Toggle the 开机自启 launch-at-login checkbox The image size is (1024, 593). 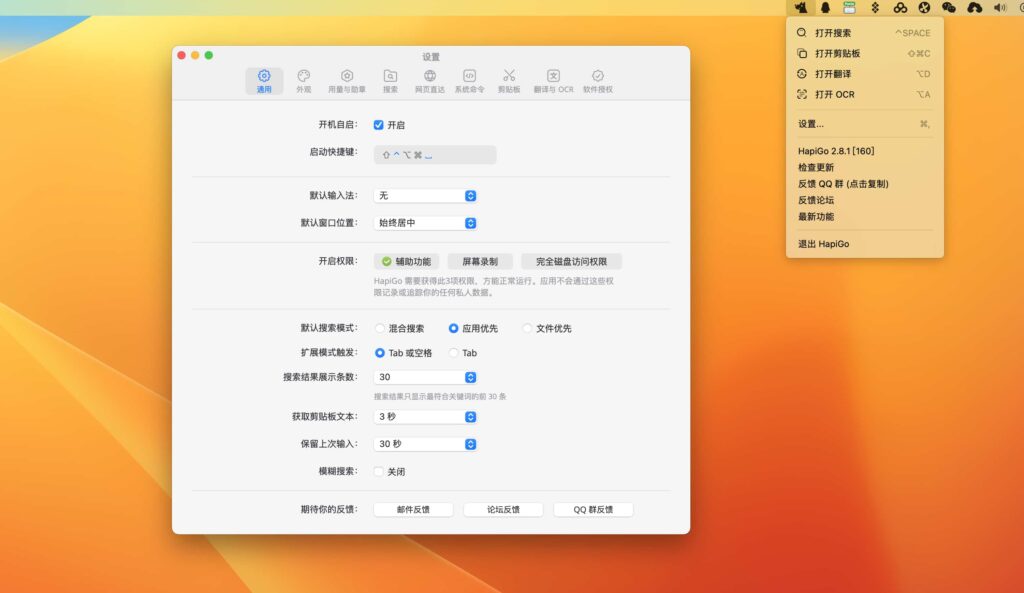click(377, 125)
